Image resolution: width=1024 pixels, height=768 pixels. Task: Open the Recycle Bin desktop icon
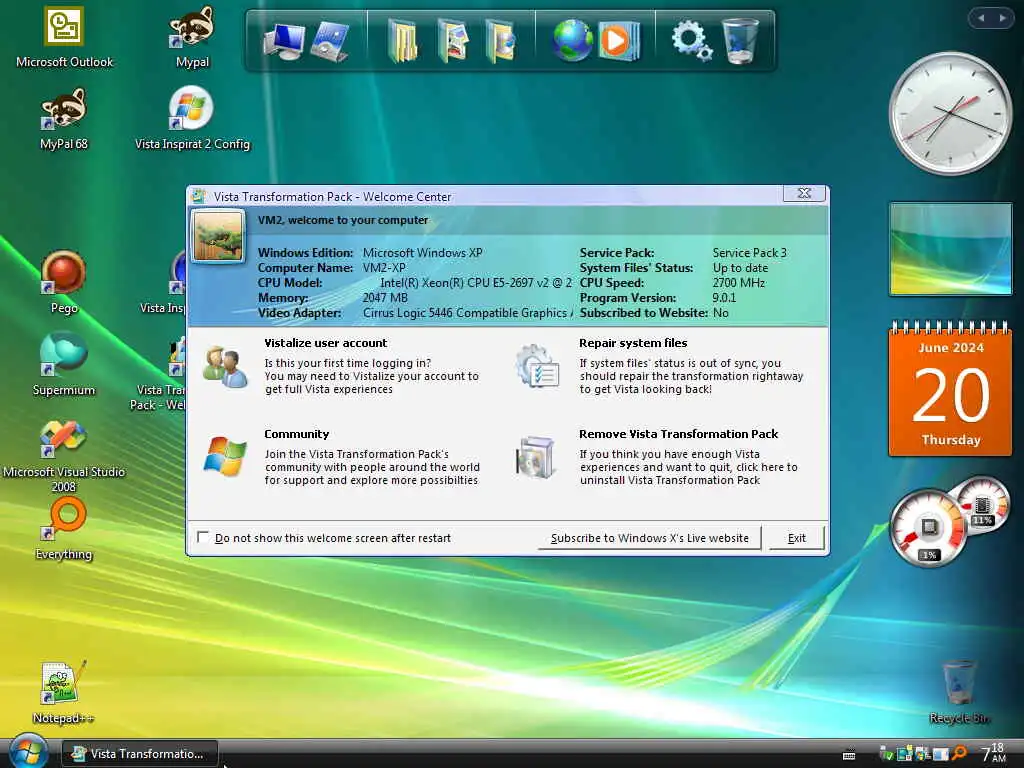pos(959,693)
